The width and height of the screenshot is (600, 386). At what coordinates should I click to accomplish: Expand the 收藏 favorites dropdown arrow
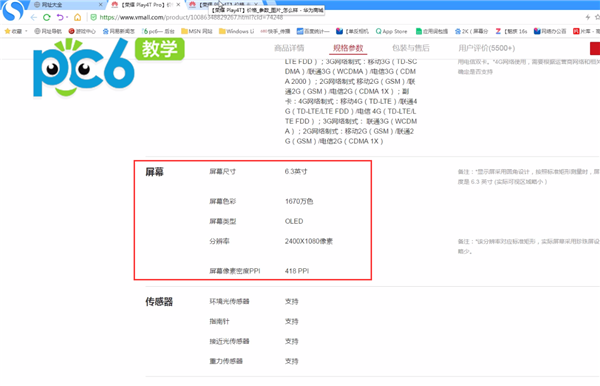click(x=26, y=31)
